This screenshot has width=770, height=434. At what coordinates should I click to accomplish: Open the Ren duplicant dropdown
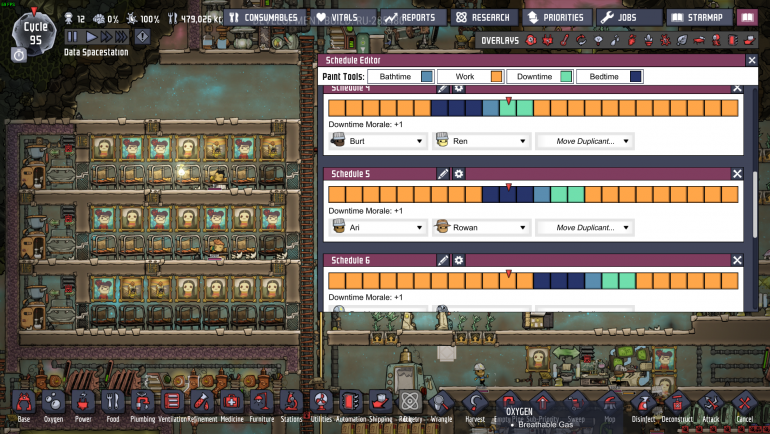(x=481, y=141)
